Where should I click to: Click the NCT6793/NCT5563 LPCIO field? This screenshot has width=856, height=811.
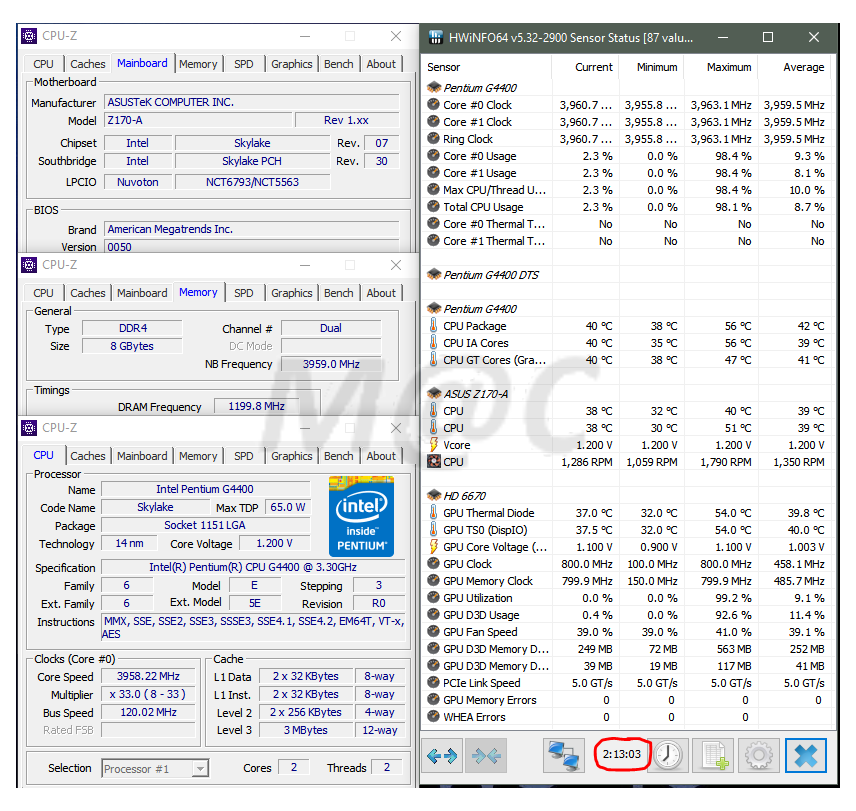[x=252, y=182]
